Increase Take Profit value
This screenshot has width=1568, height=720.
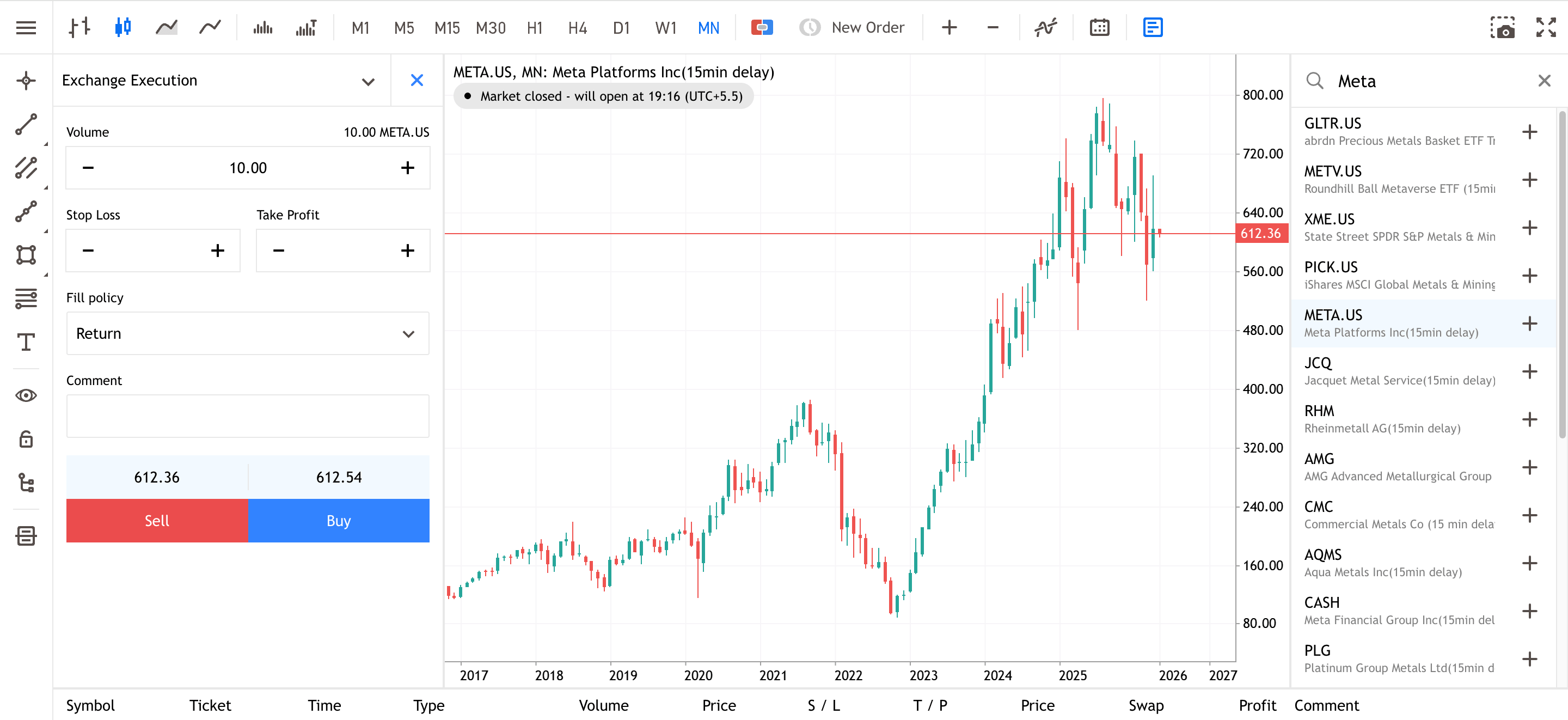coord(408,251)
